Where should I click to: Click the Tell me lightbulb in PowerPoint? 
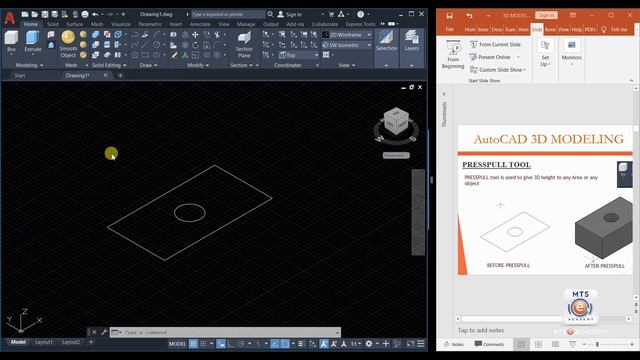point(604,29)
